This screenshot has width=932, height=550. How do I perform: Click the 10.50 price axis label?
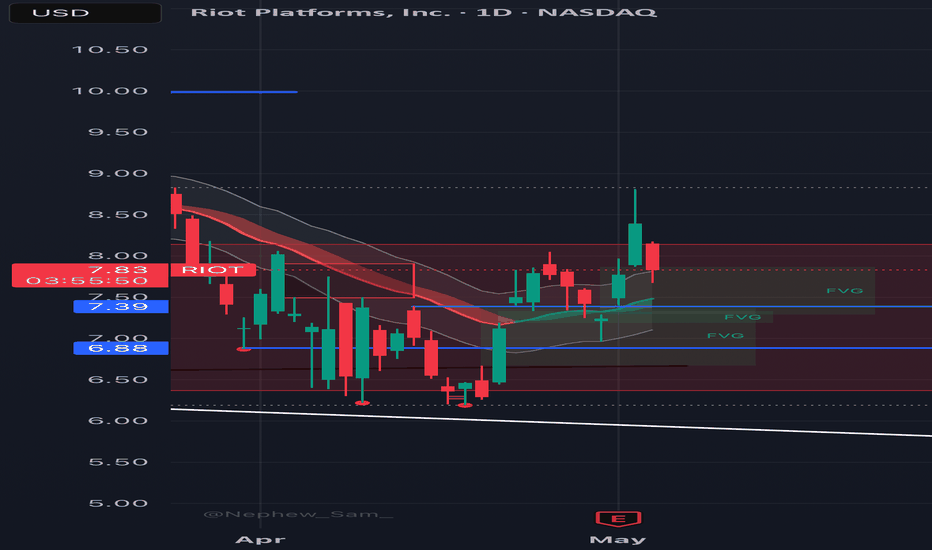tap(110, 50)
